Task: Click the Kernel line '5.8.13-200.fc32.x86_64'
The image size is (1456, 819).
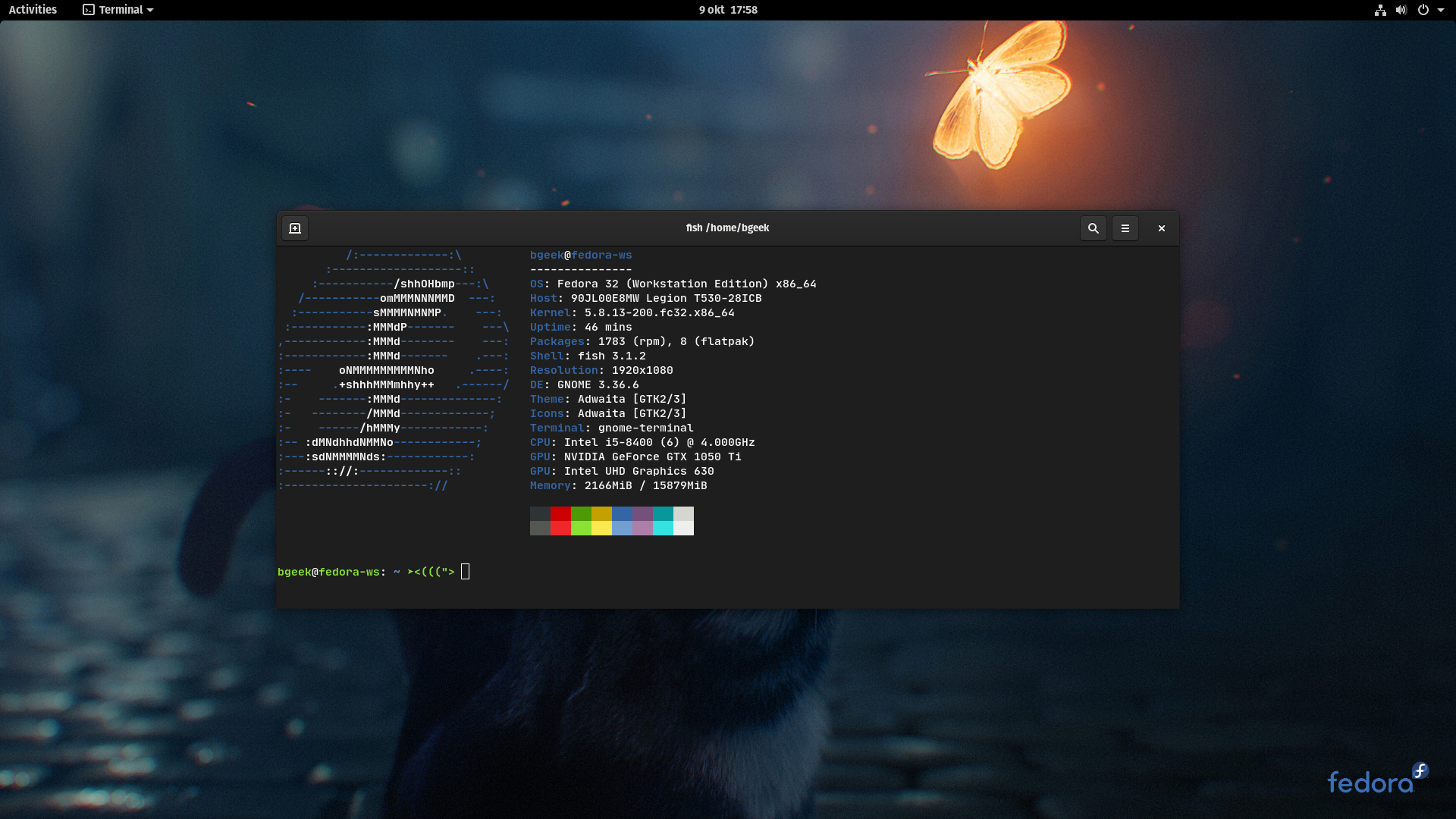Action: pyautogui.click(x=660, y=312)
